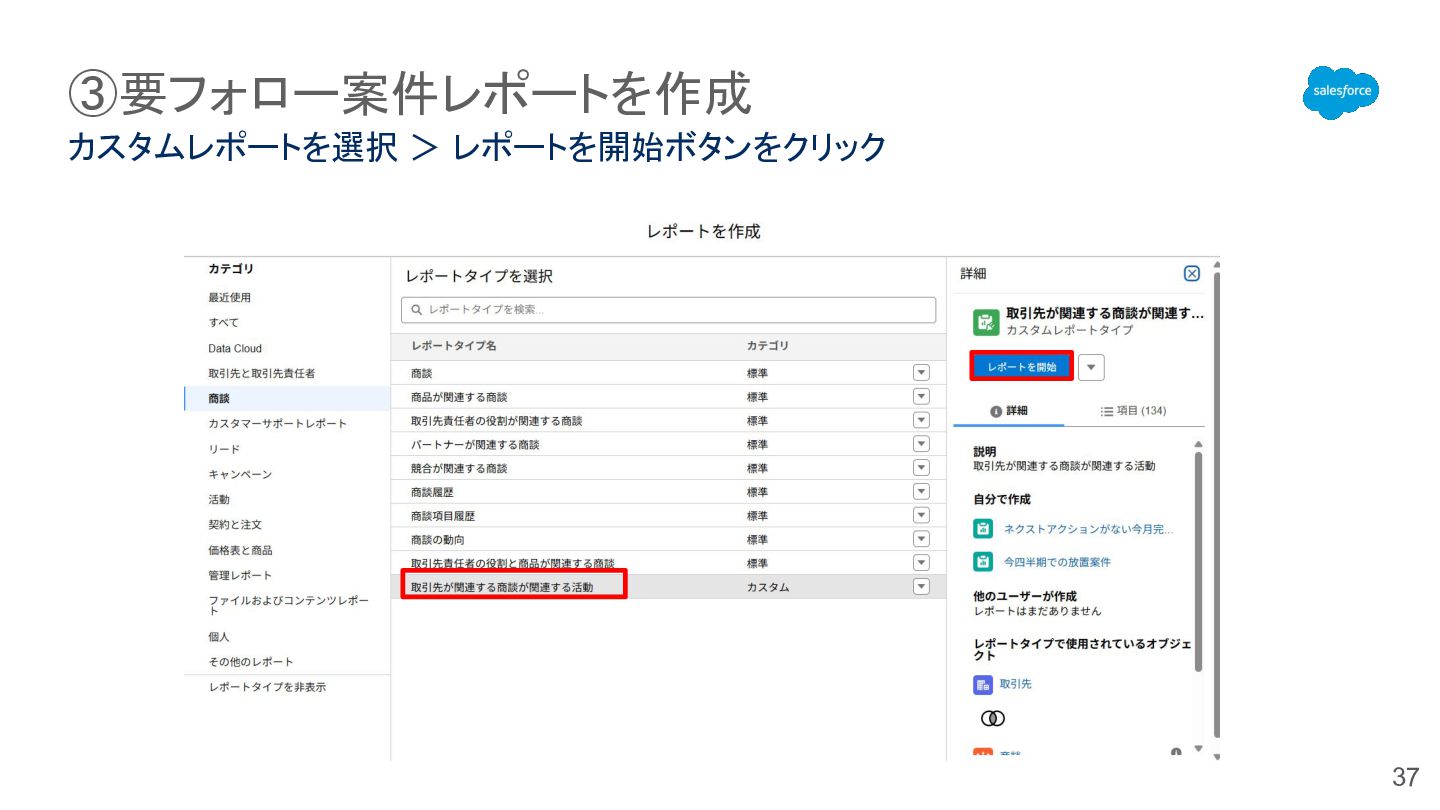Open the 今四半期での放置案件 report link
The image size is (1440, 810).
(x=1057, y=562)
